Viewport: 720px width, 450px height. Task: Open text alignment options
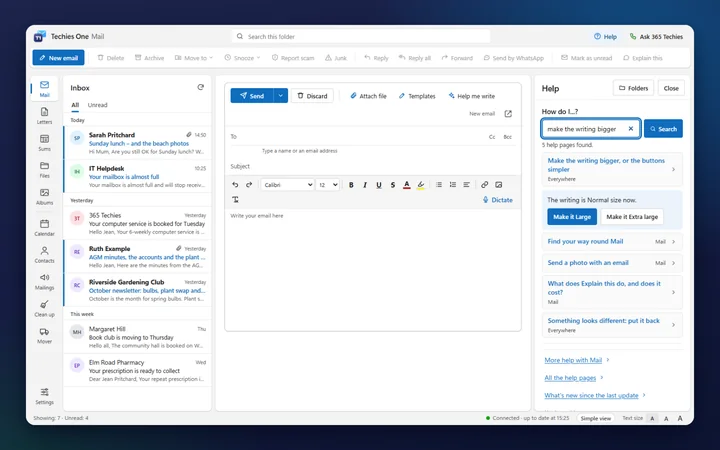(467, 185)
